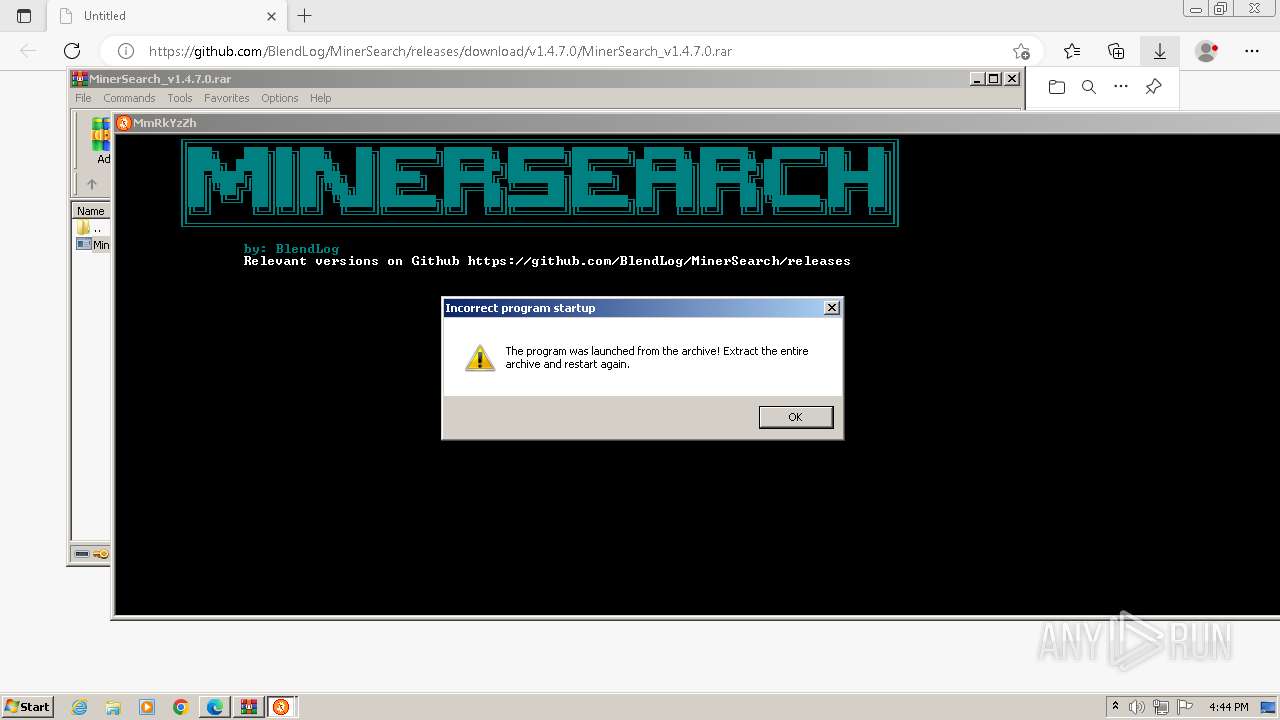Open Windows Media Player from taskbar
This screenshot has height=720, width=1280.
tap(147, 707)
